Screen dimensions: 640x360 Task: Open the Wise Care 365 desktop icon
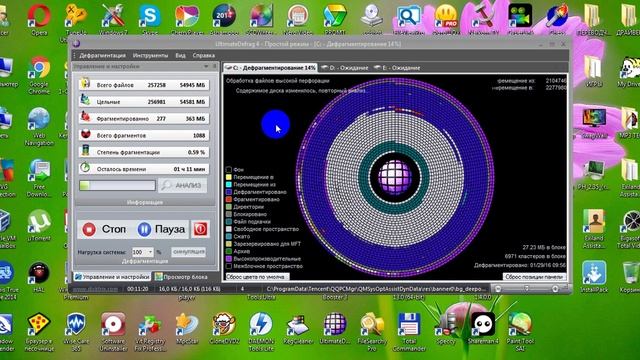coord(76,332)
